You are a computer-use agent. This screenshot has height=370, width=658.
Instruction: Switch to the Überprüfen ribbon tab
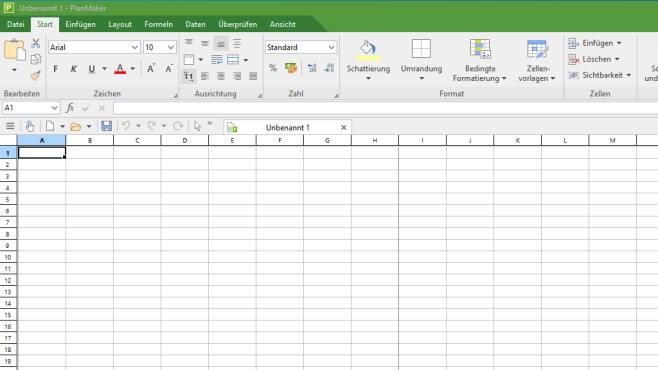click(238, 24)
